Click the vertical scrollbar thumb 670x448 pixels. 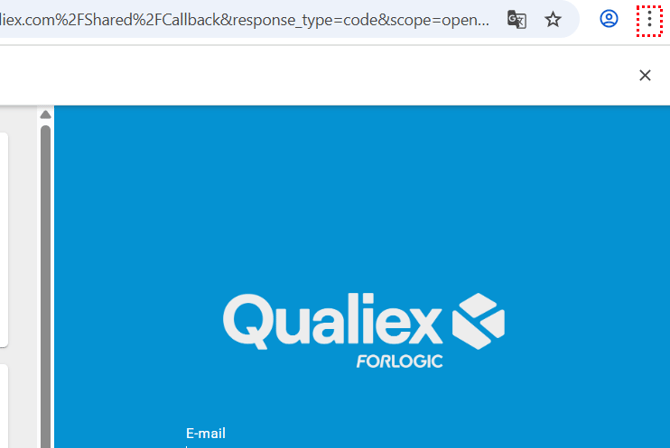tap(45, 286)
